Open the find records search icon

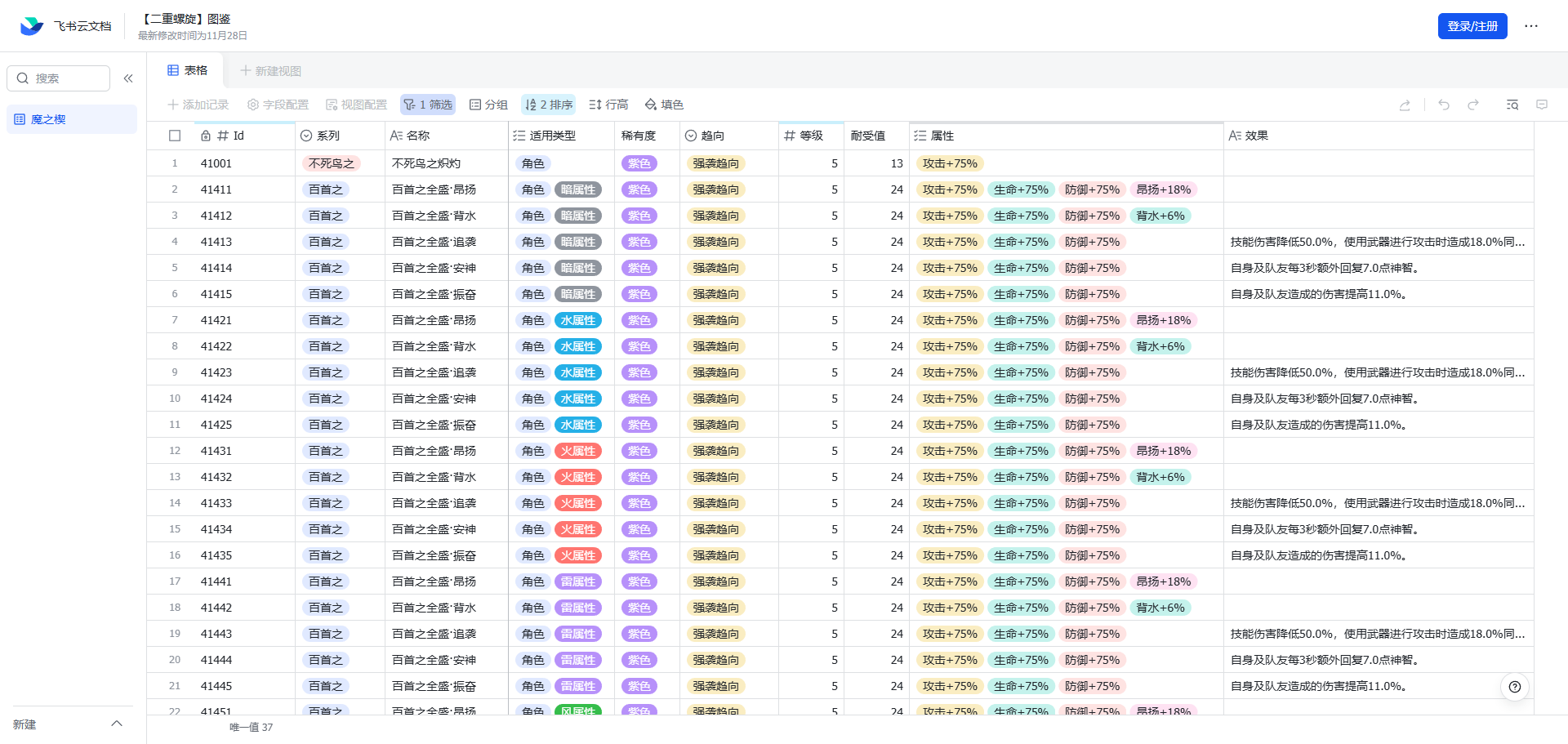pyautogui.click(x=1512, y=105)
